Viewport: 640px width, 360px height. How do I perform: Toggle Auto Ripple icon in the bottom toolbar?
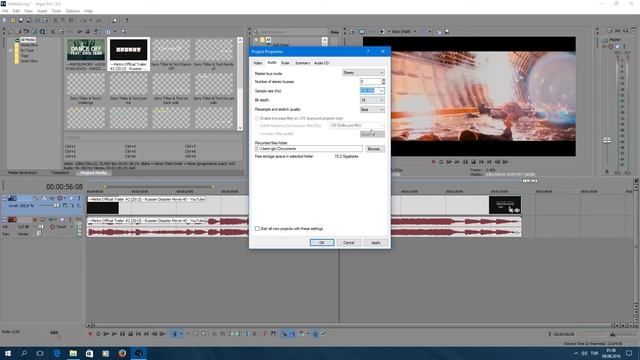coord(301,334)
